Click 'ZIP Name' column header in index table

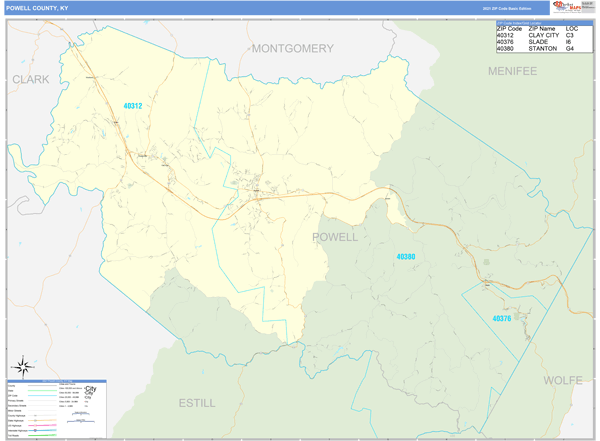pyautogui.click(x=542, y=29)
